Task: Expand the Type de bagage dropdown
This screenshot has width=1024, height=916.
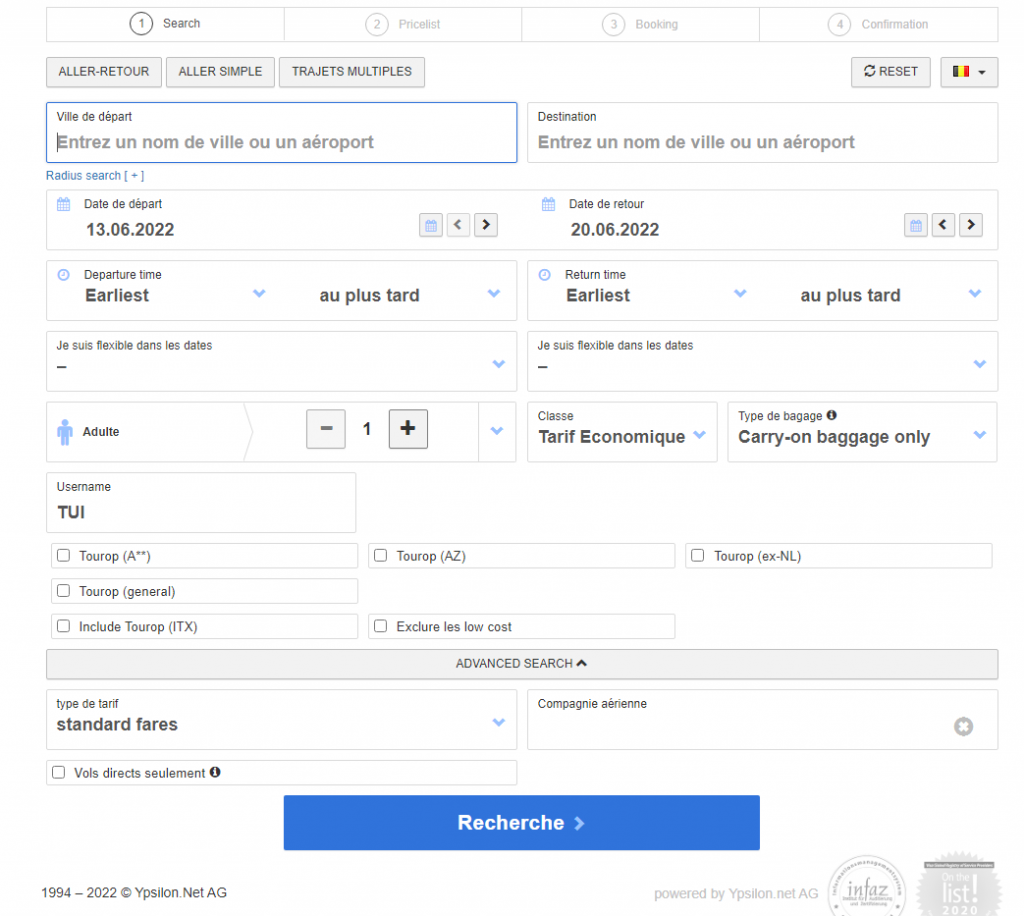Action: (x=861, y=437)
